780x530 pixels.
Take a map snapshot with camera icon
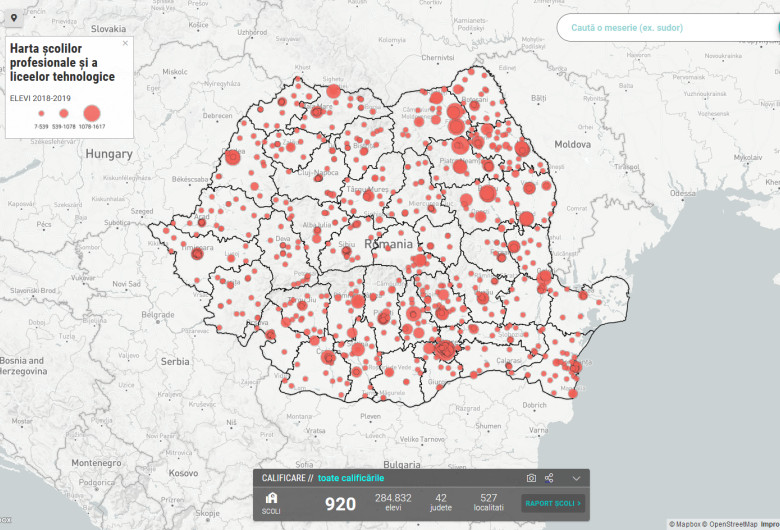tap(531, 478)
